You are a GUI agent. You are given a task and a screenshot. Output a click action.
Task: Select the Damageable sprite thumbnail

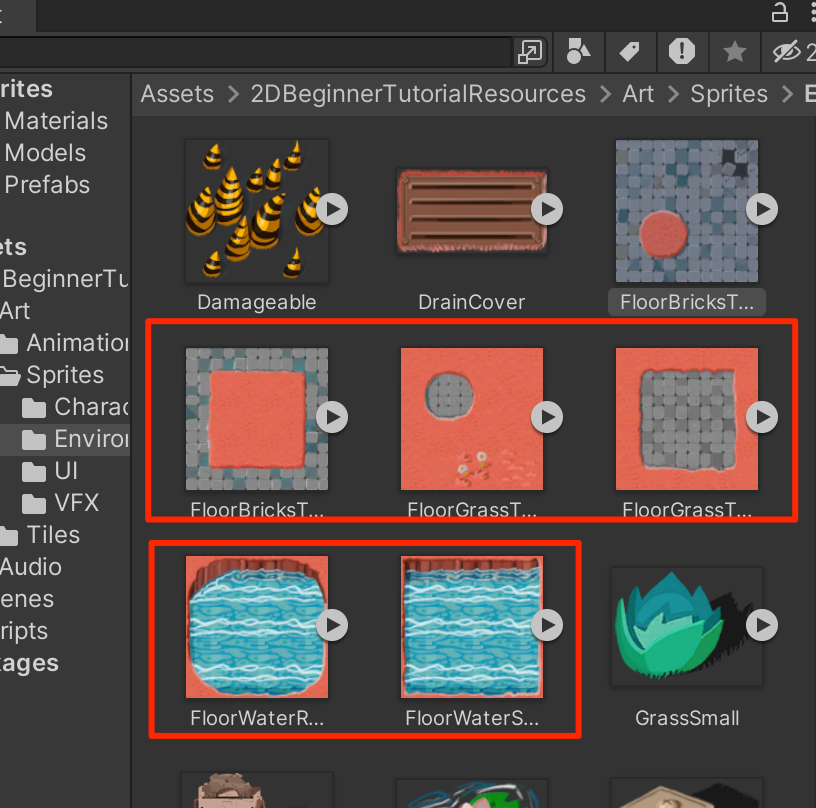click(257, 211)
